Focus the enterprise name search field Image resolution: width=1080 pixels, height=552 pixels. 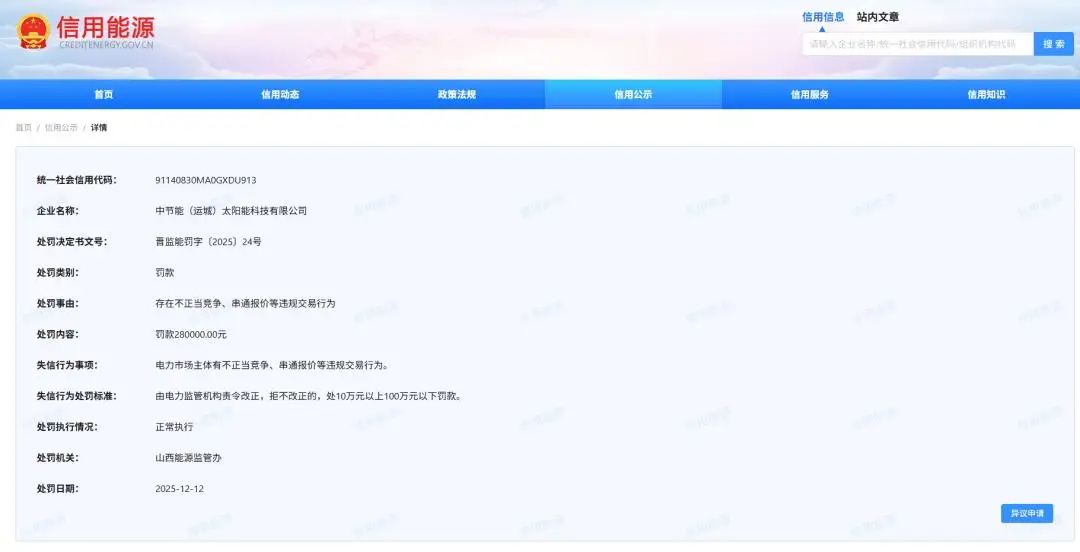[915, 44]
